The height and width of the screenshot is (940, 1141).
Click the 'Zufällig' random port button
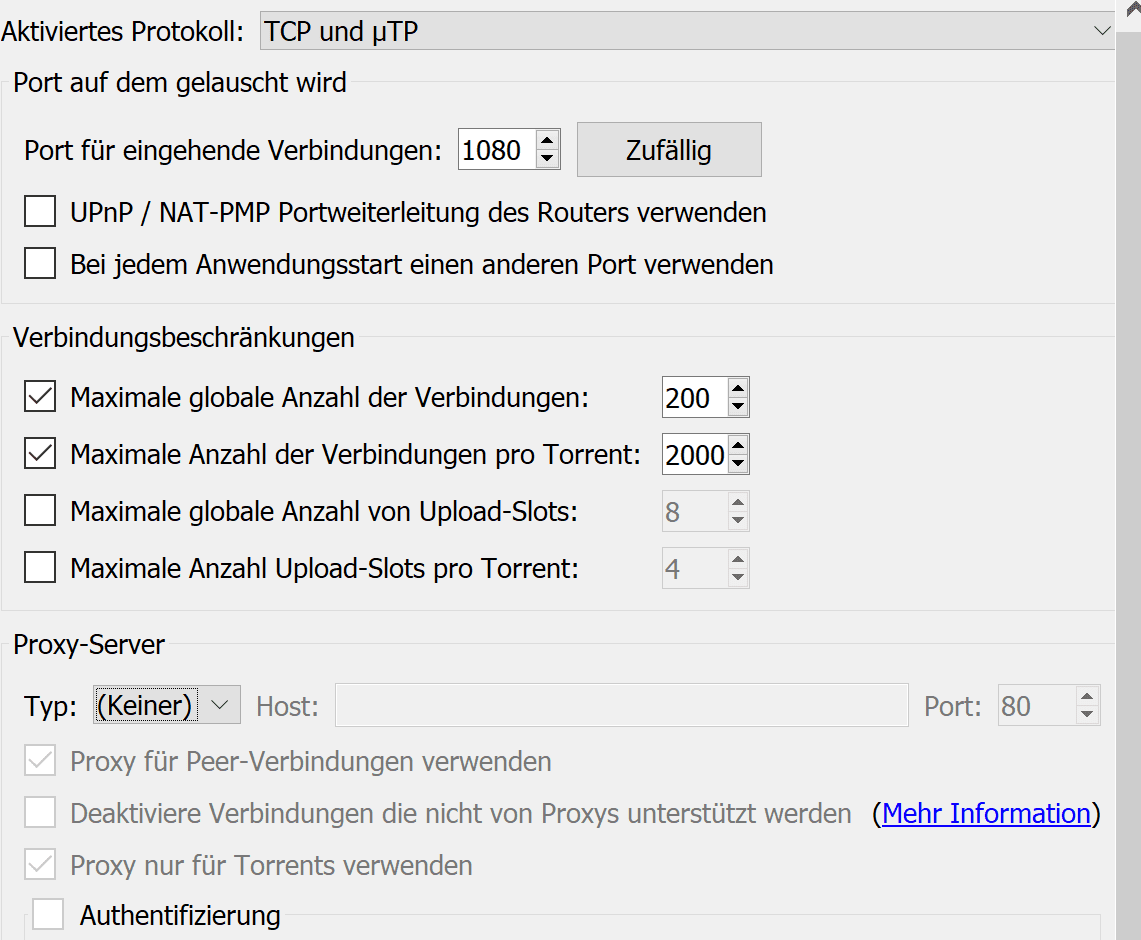tap(669, 150)
